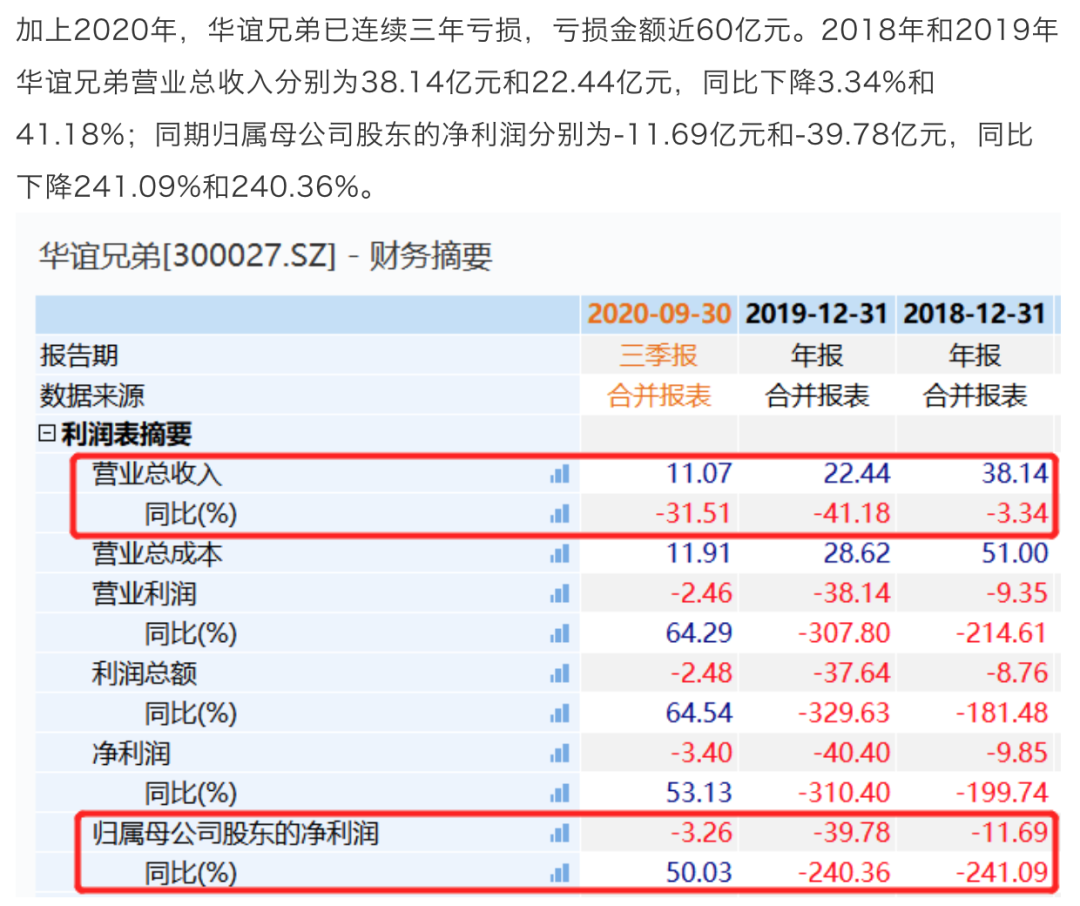Click the chart icon in the 50.03 row
Screen dimensions: 1080x906
point(560,874)
